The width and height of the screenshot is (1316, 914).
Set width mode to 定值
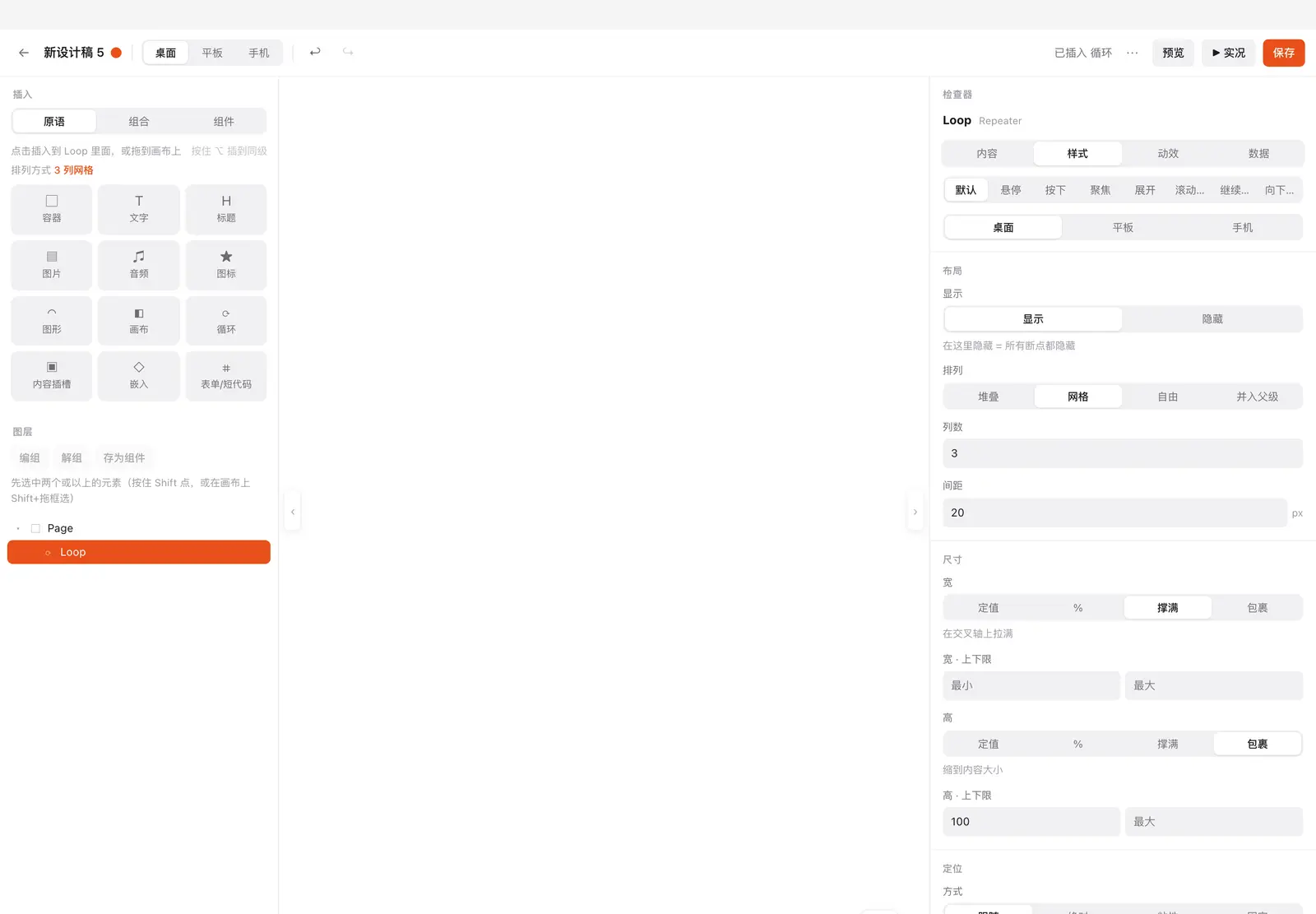[989, 608]
